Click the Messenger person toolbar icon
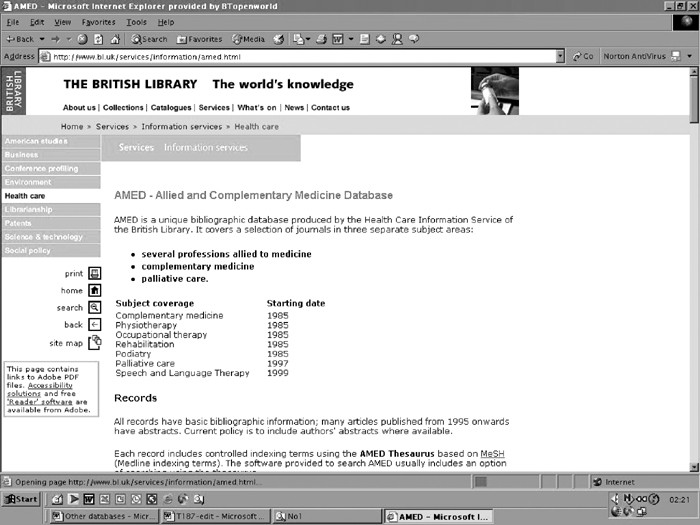The height and width of the screenshot is (525, 700). [x=397, y=39]
